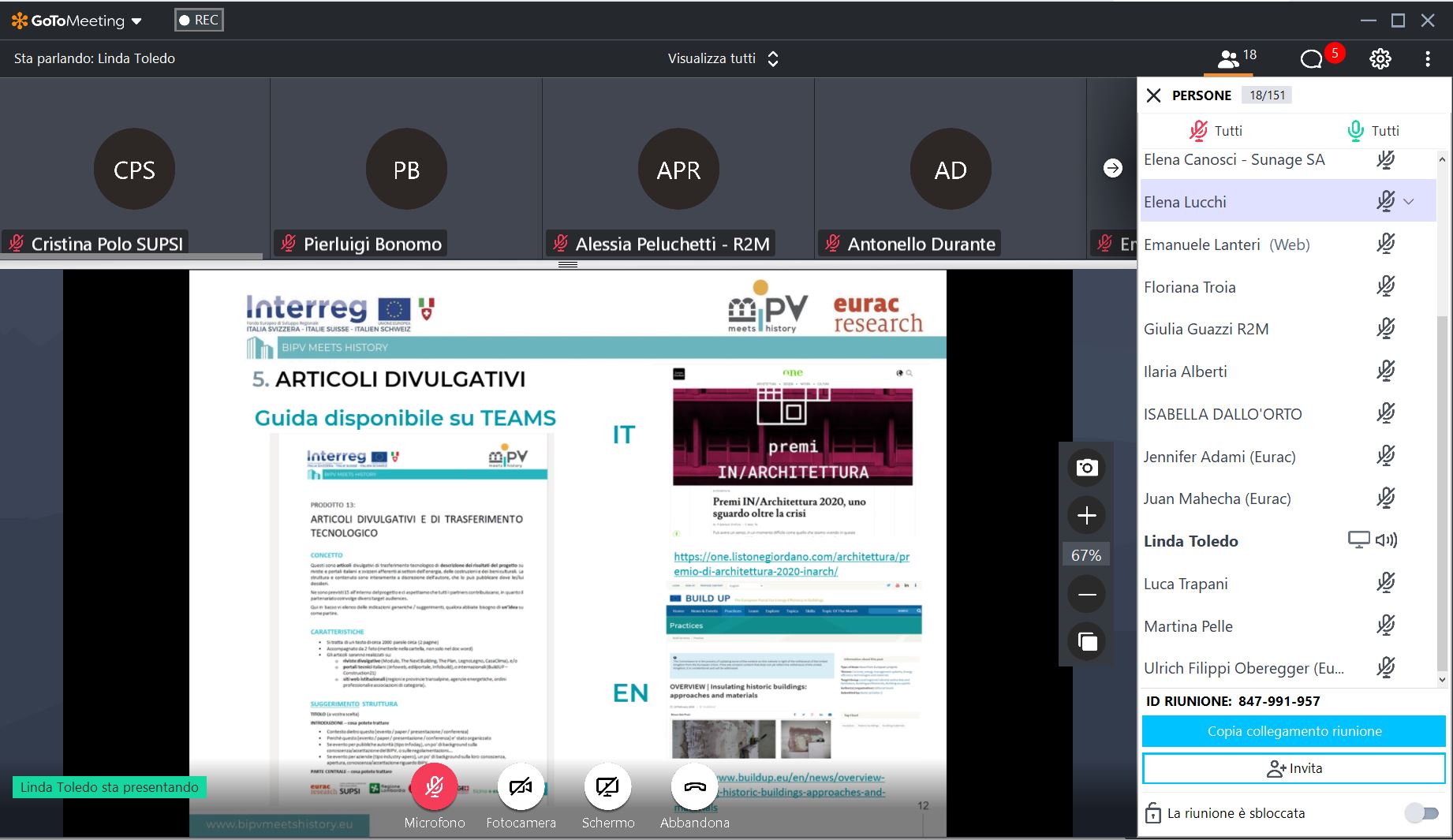1453x840 pixels.
Task: Toggle mute icon for Ulrich Filippi Oberegger
Action: 1386,667
